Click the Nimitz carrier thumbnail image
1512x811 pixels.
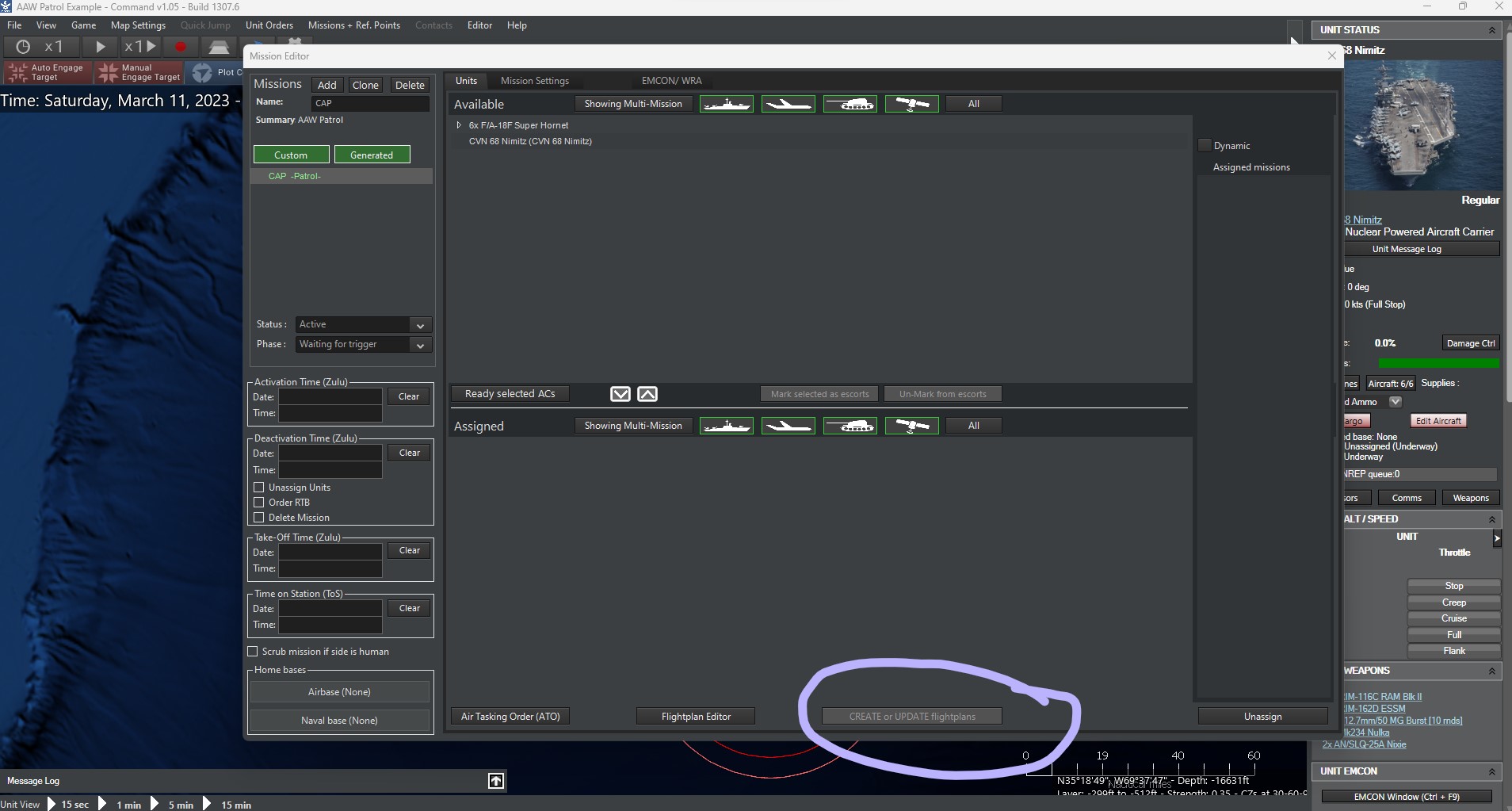[x=1423, y=125]
